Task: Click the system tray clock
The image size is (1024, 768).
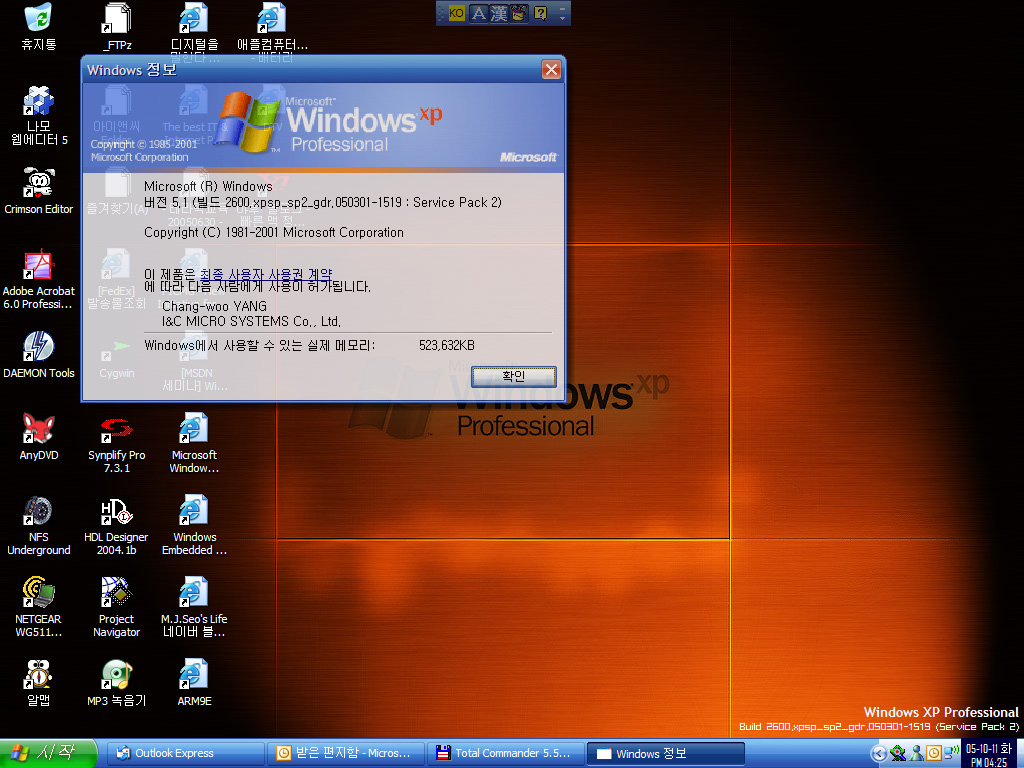Action: point(988,753)
